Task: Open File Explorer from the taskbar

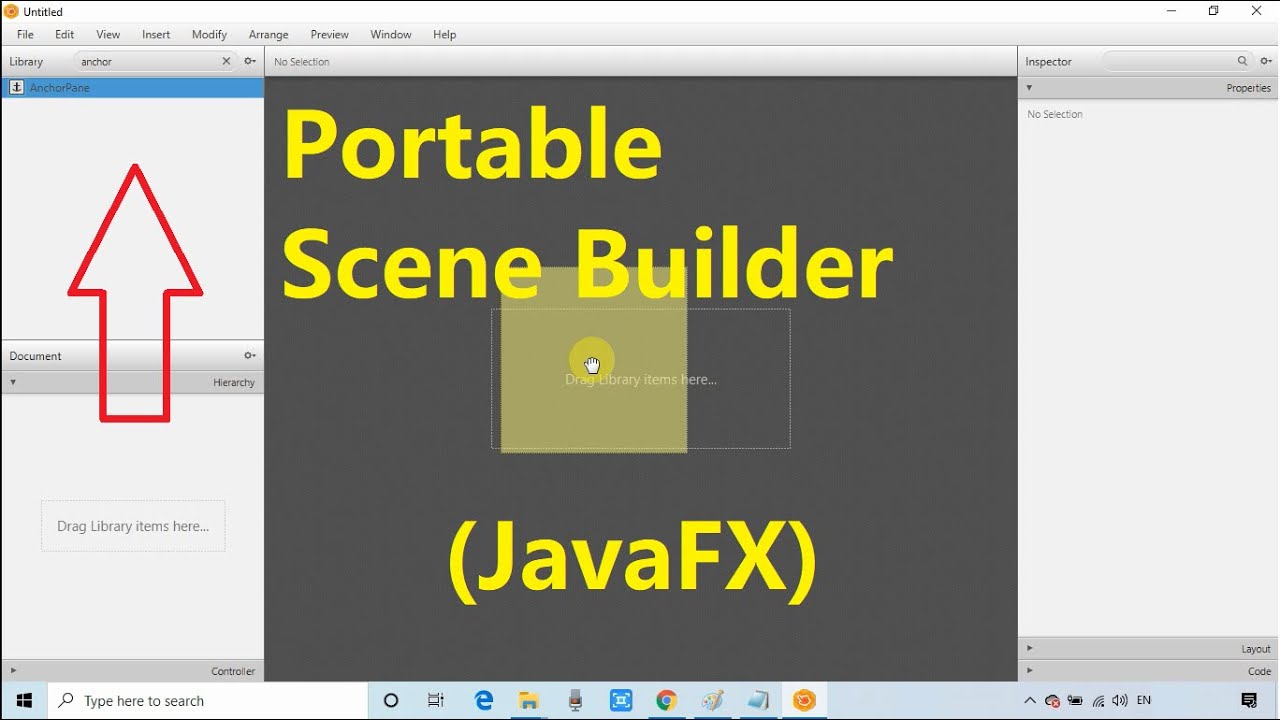Action: click(x=529, y=701)
